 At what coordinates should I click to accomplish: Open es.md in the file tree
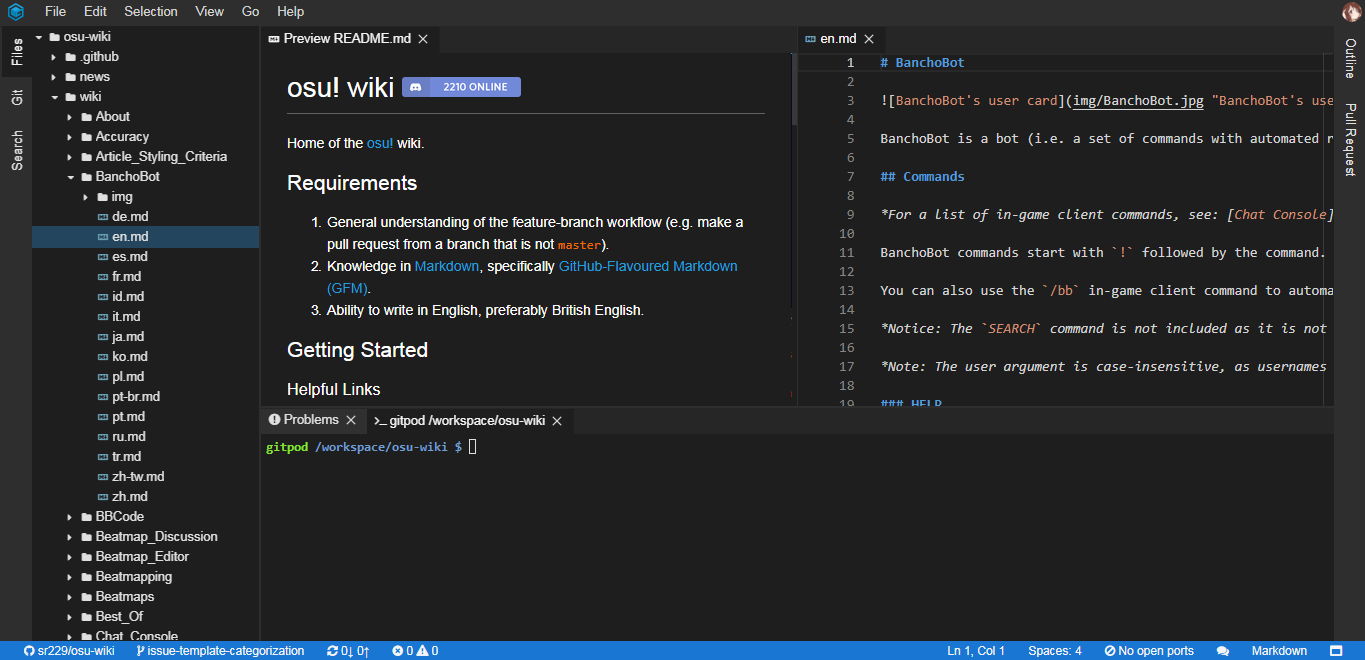click(145, 257)
